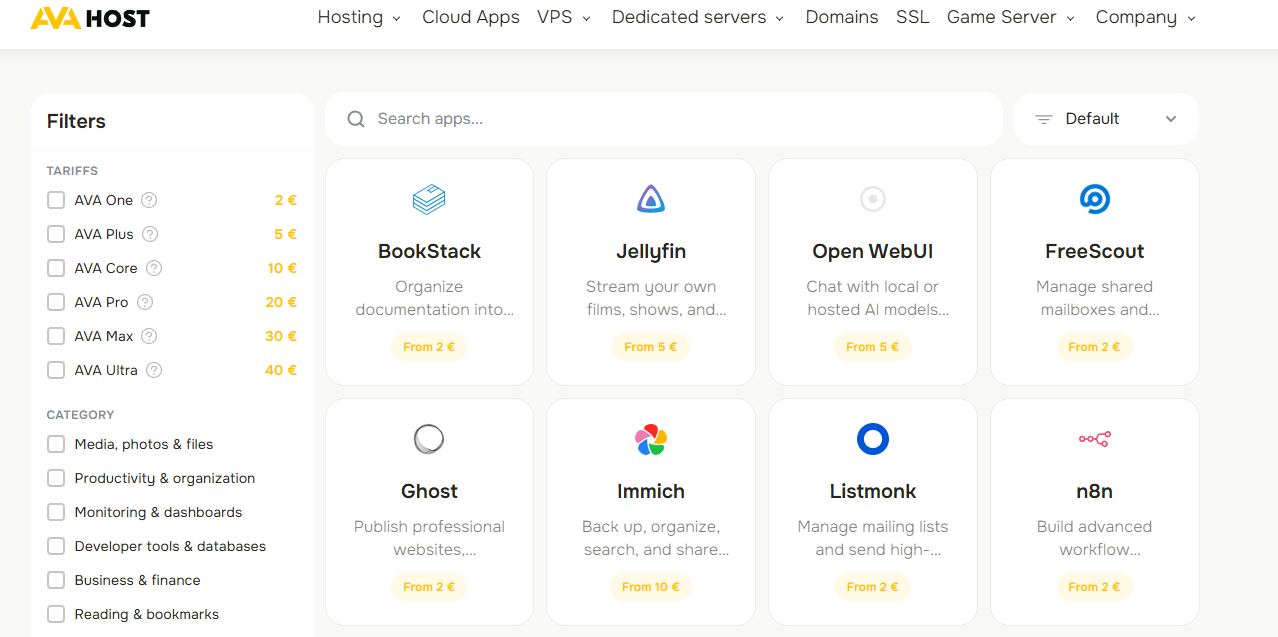1278x637 pixels.
Task: Click the Immich pinwheel icon
Action: pos(651,439)
